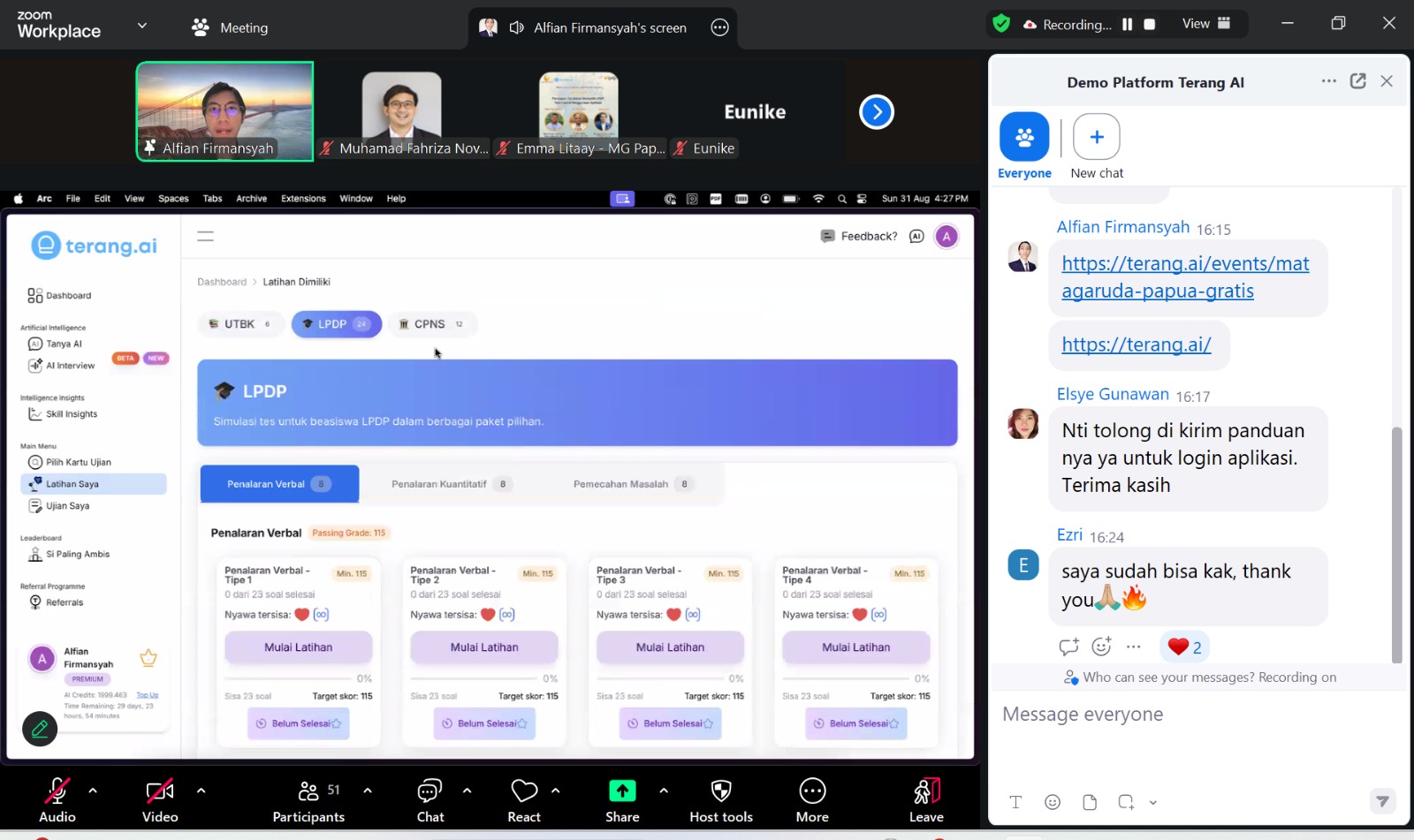1414x840 pixels.
Task: Open the shared Mac's File menu
Action: coord(73,199)
